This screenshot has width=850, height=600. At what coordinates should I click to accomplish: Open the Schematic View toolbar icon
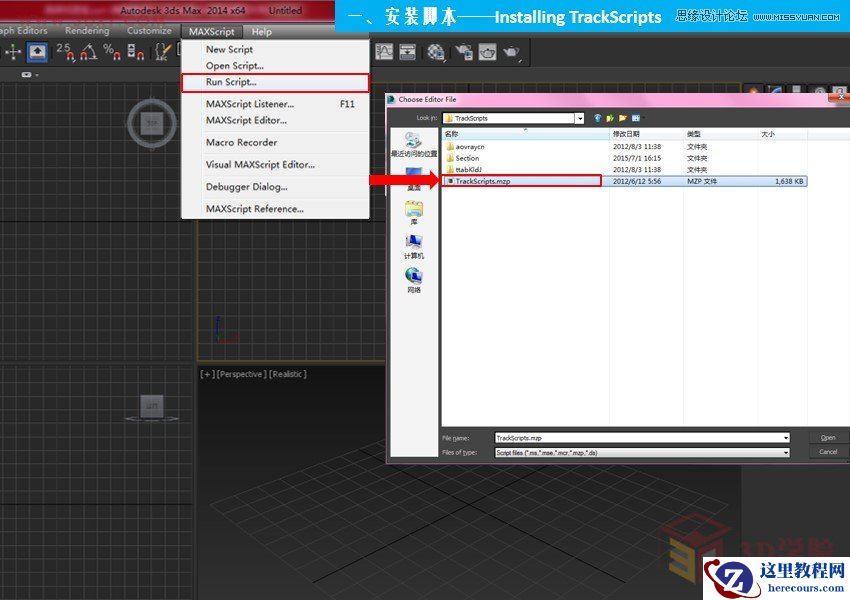coord(407,52)
